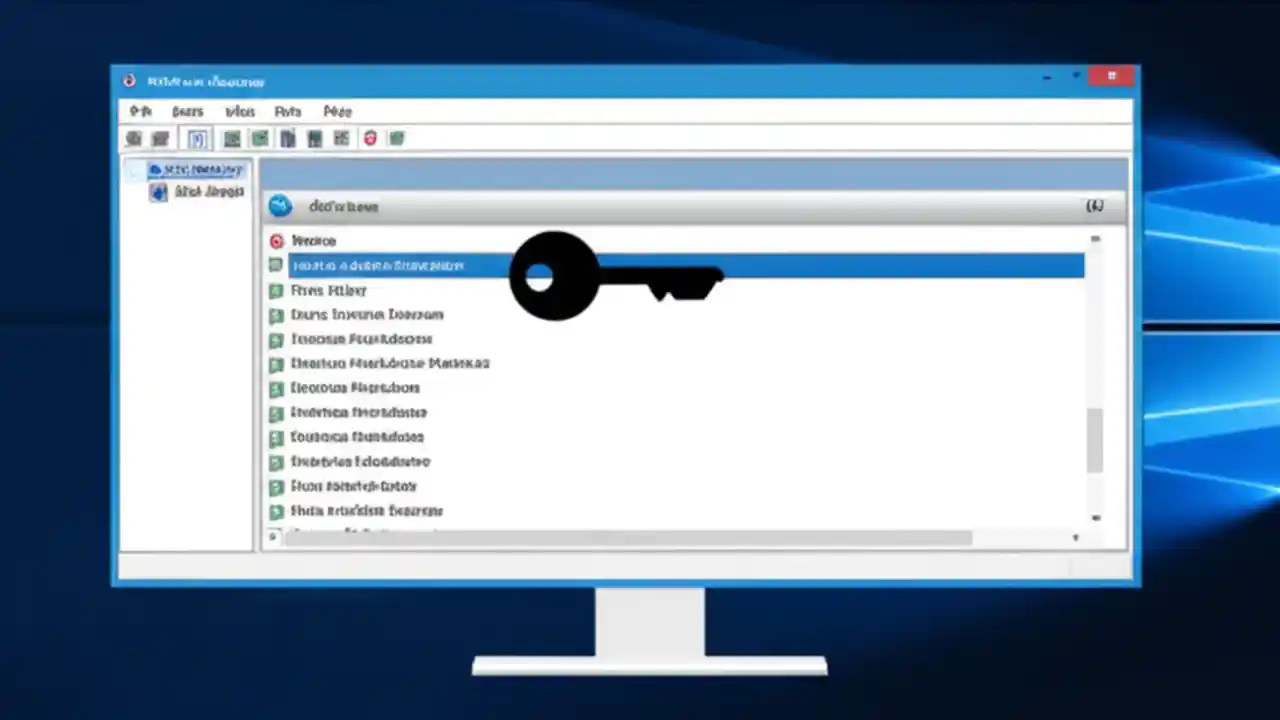Click the red Service entry at the list top

click(x=314, y=240)
